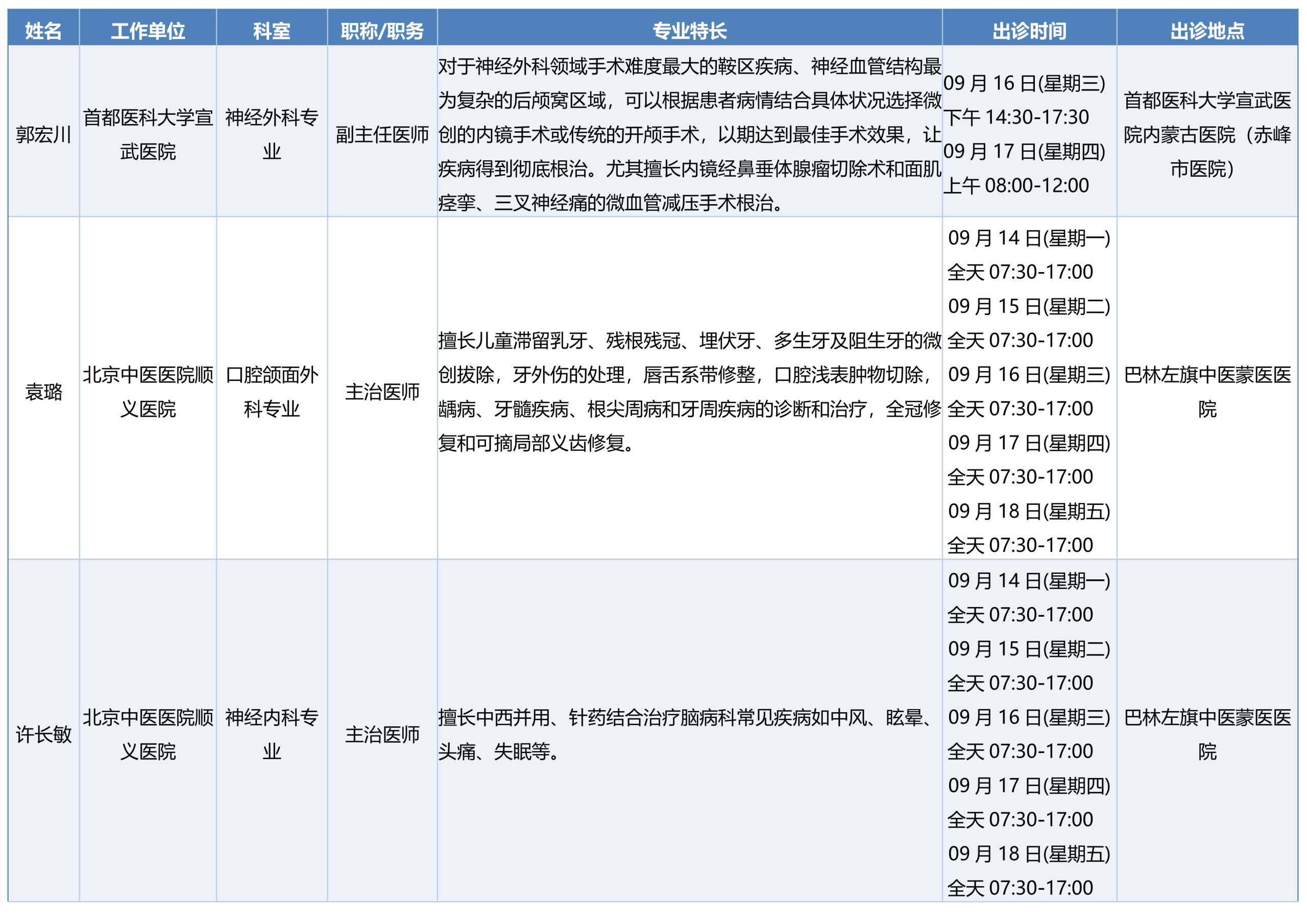The width and height of the screenshot is (1307, 924).
Task: Select the 神经外科专业 department cell
Action: click(272, 134)
